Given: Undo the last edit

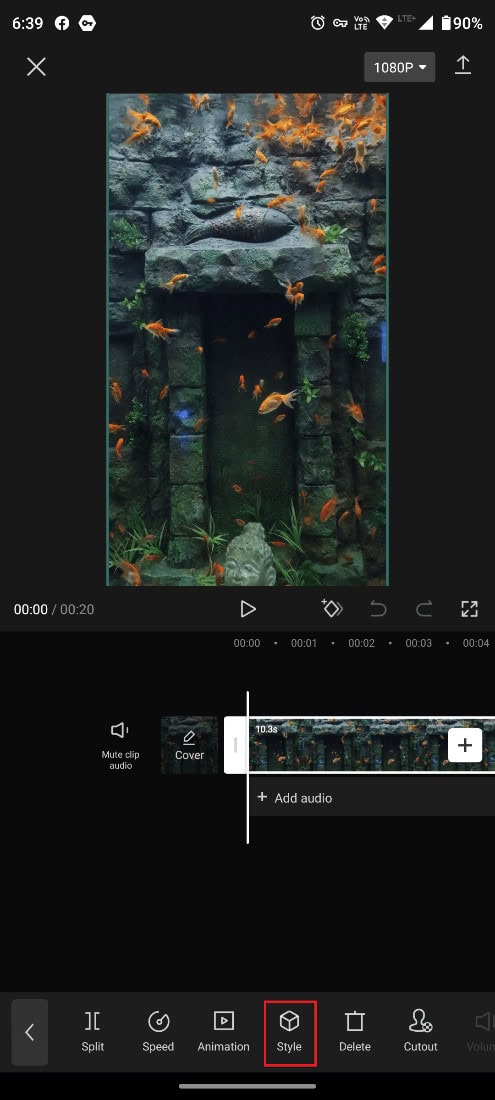Looking at the screenshot, I should (378, 609).
